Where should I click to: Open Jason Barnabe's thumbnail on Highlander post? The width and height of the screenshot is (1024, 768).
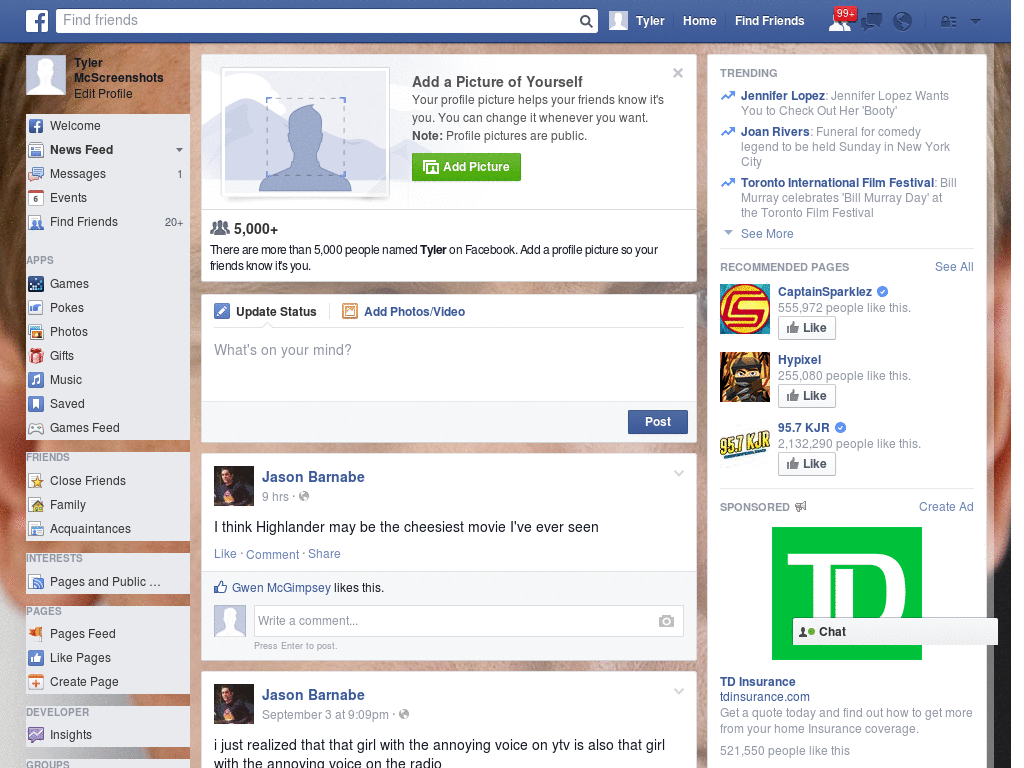[234, 486]
